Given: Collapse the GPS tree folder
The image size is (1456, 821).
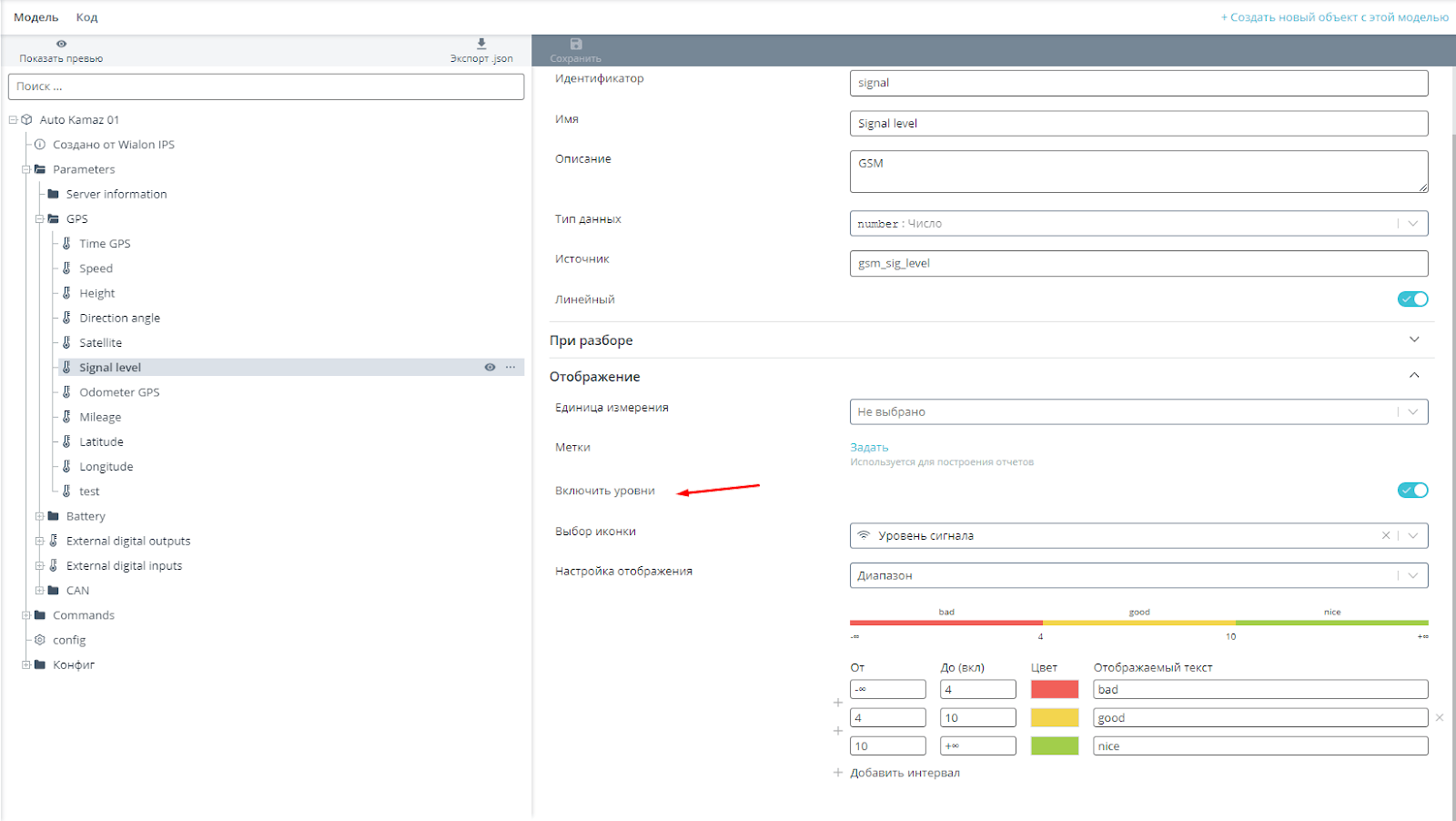Looking at the screenshot, I should (x=40, y=218).
